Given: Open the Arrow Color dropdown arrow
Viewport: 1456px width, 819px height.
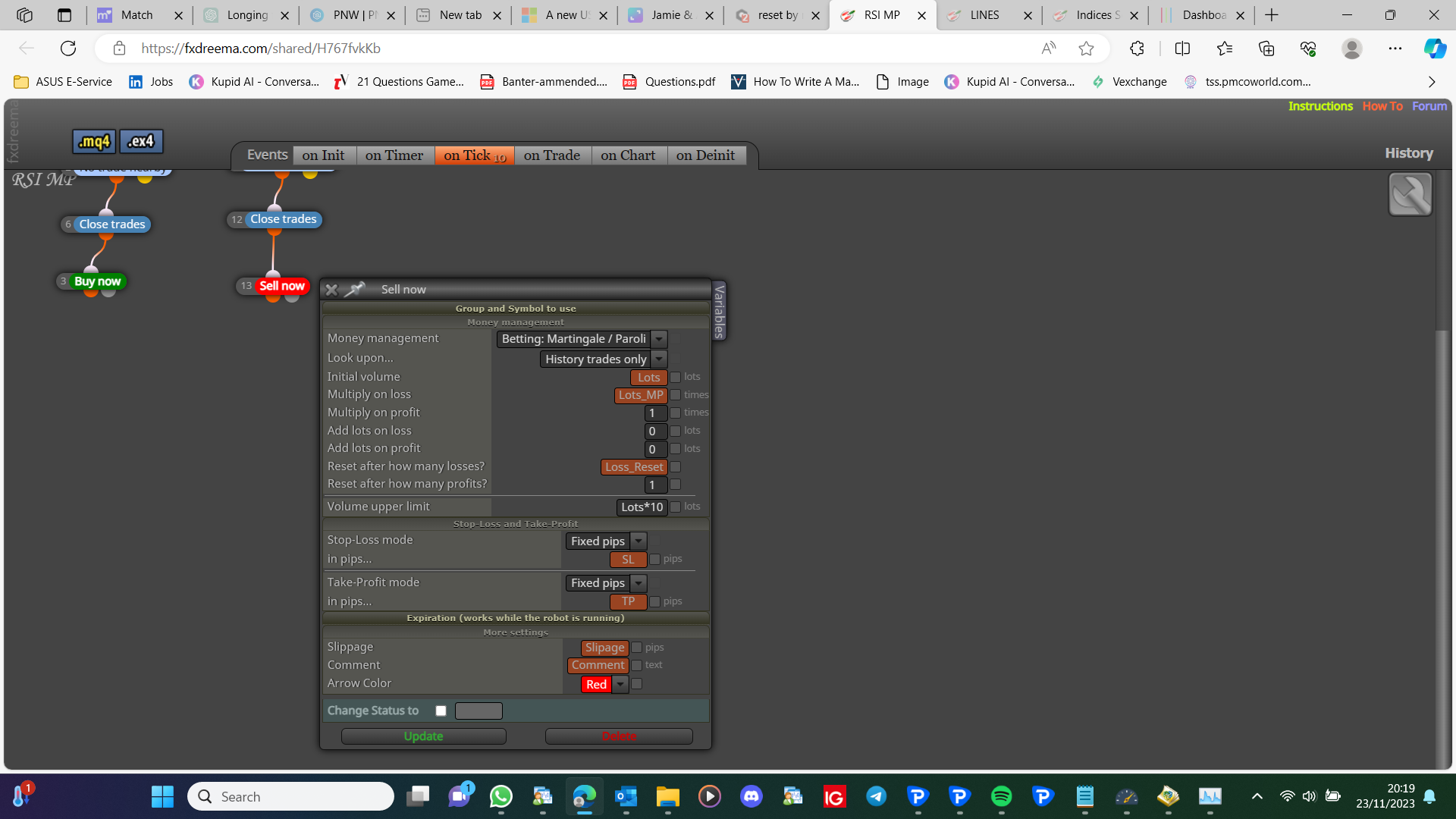Looking at the screenshot, I should coord(621,685).
